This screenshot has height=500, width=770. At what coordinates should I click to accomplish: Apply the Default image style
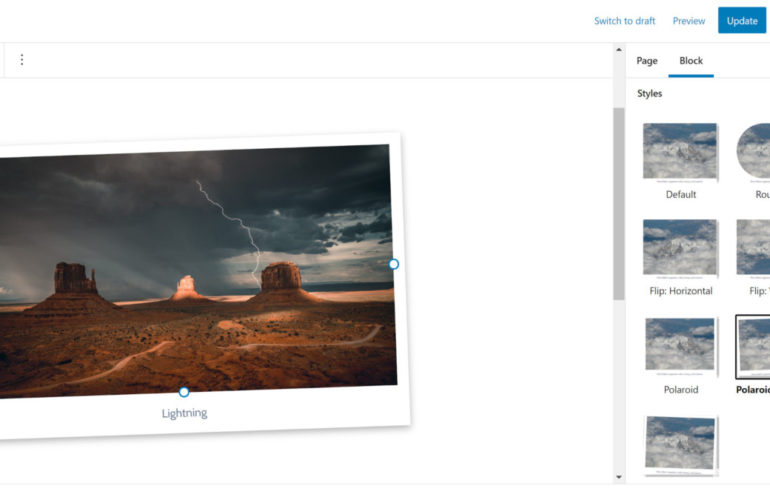click(x=680, y=152)
